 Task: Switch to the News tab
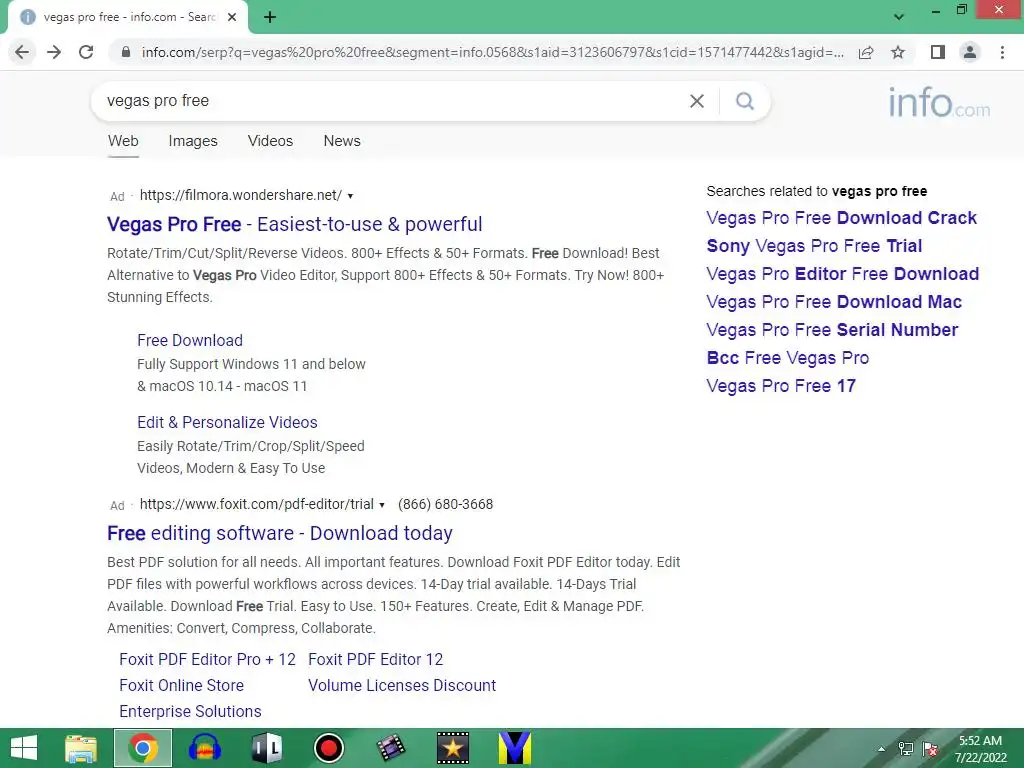tap(342, 141)
